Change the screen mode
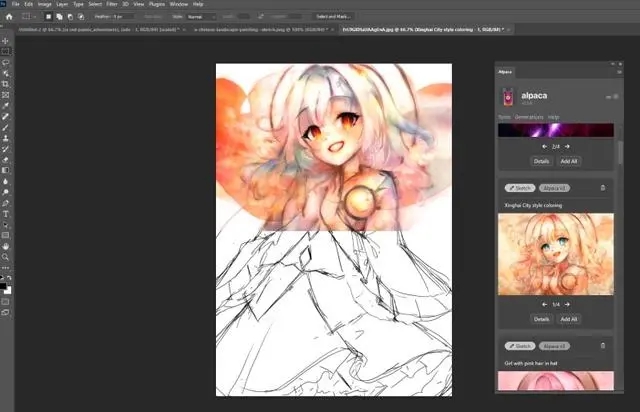640x412 pixels. pyautogui.click(x=5, y=312)
